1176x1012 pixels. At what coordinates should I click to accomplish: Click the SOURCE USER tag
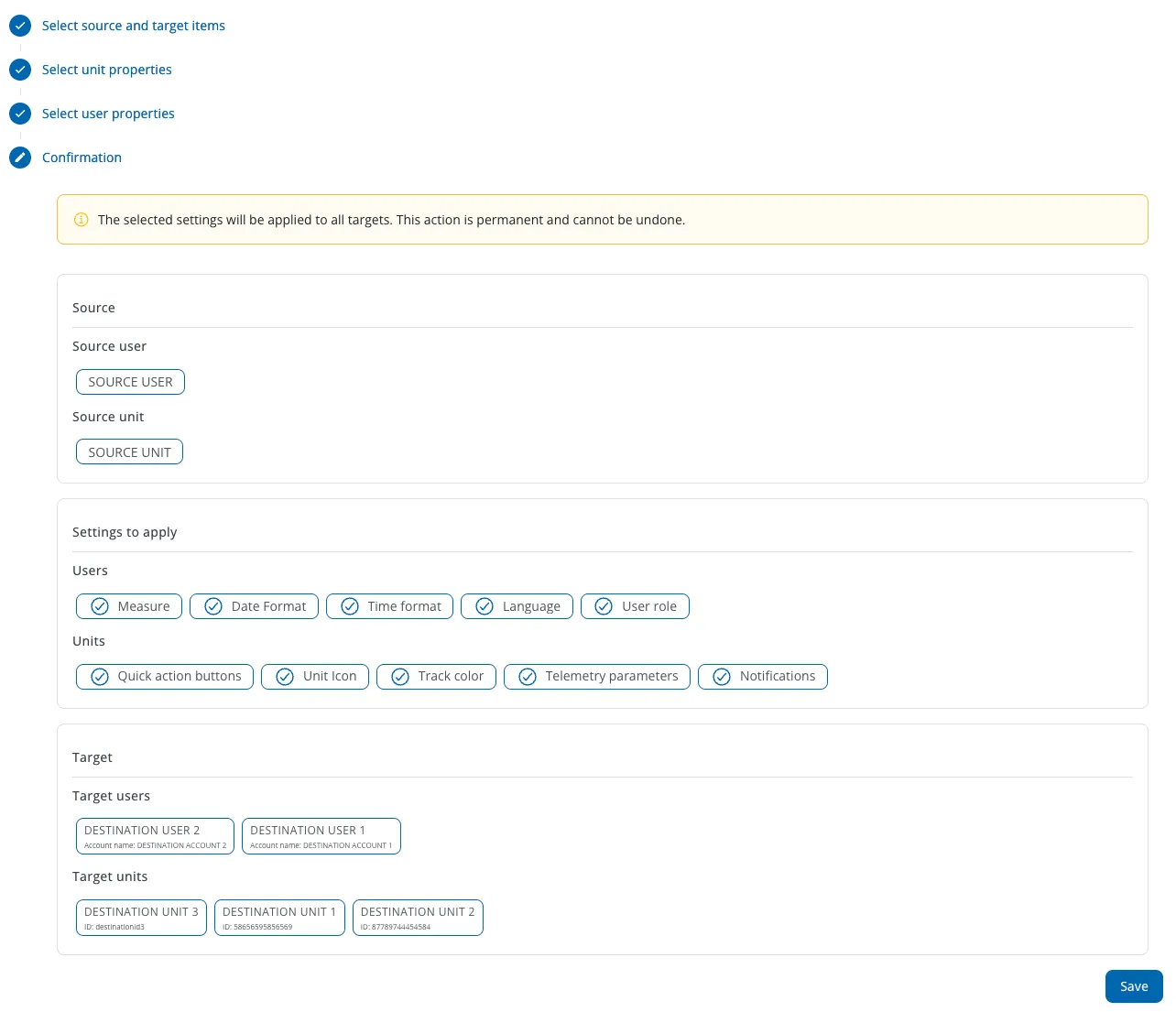(x=130, y=382)
